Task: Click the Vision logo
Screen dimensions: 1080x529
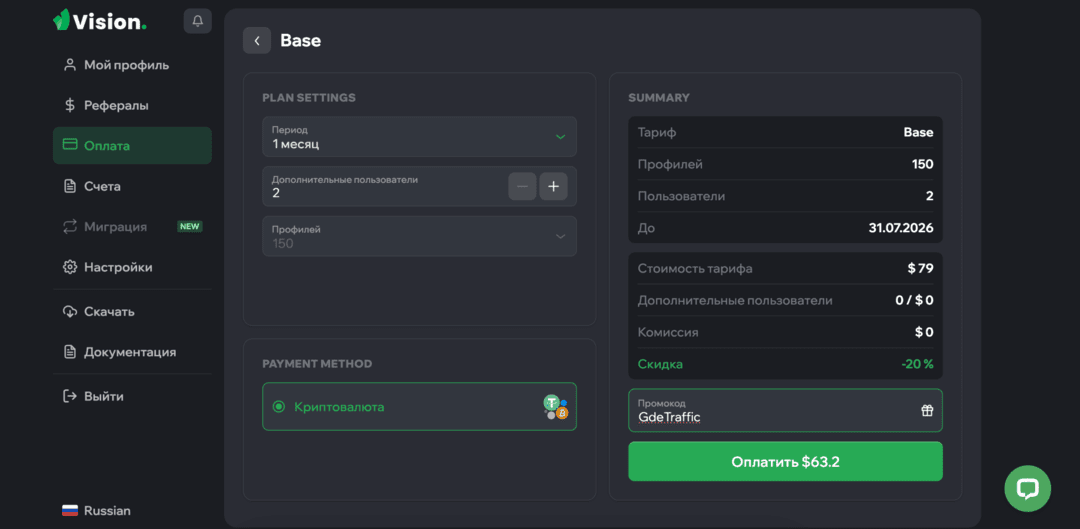Action: pos(100,21)
